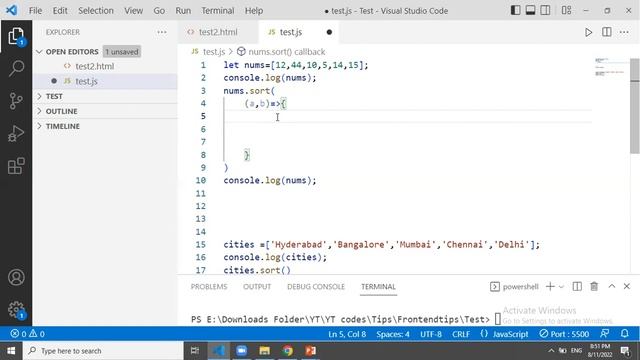
Task: Open Windows Start menu
Action: (x=11, y=351)
